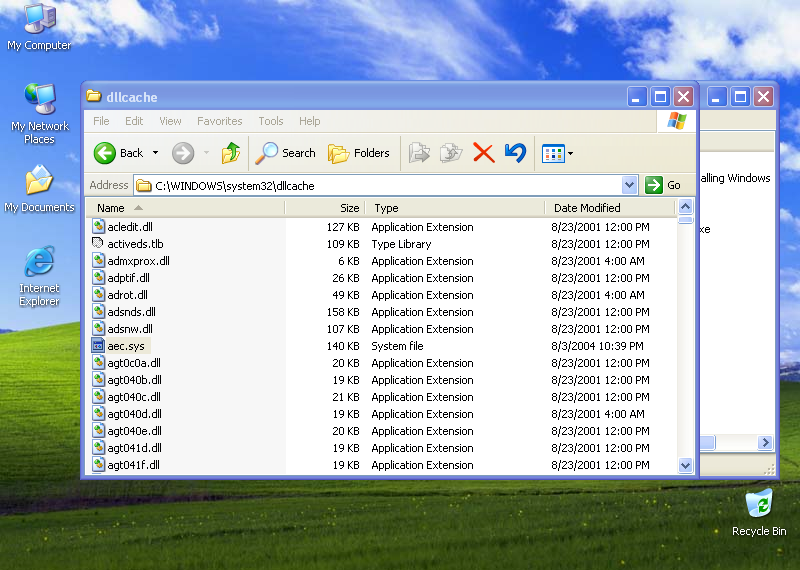Click the Go button
Viewport: 800px width, 570px height.
click(663, 185)
